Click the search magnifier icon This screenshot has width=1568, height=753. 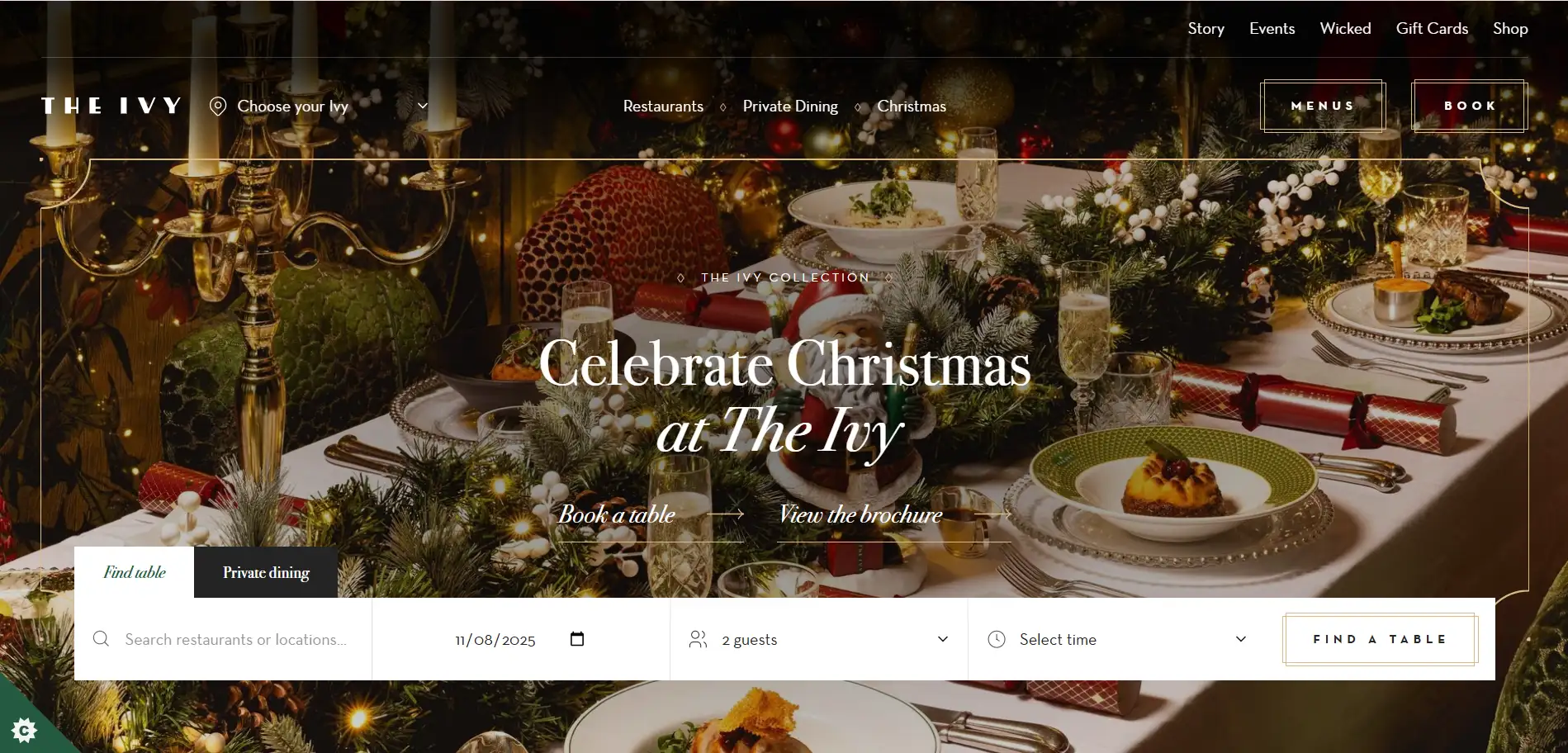click(x=101, y=639)
